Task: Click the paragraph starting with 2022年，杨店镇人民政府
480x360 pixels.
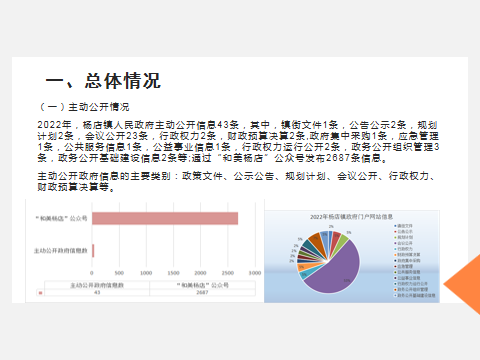Action: tap(238, 141)
